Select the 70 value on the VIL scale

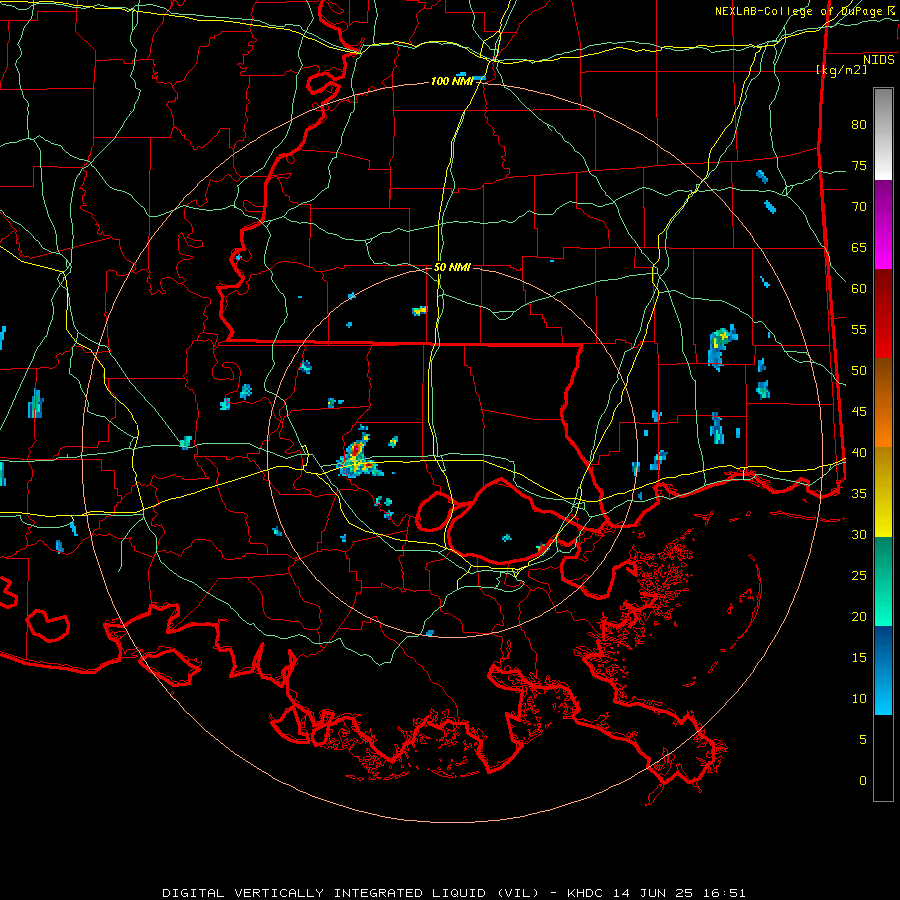point(859,207)
